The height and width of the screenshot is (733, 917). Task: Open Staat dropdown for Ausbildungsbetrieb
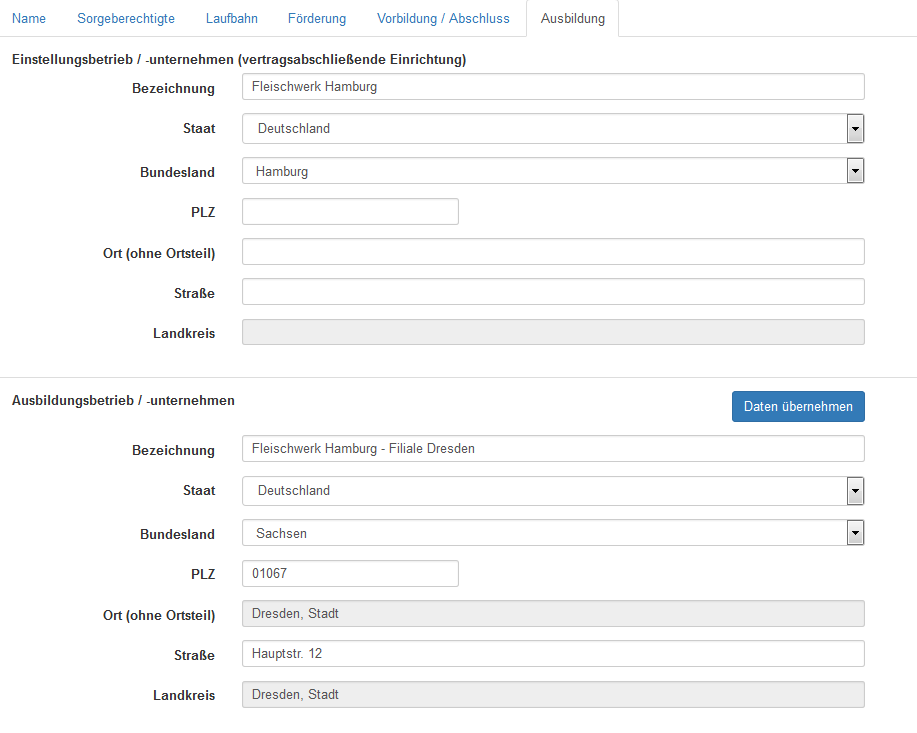coord(553,491)
